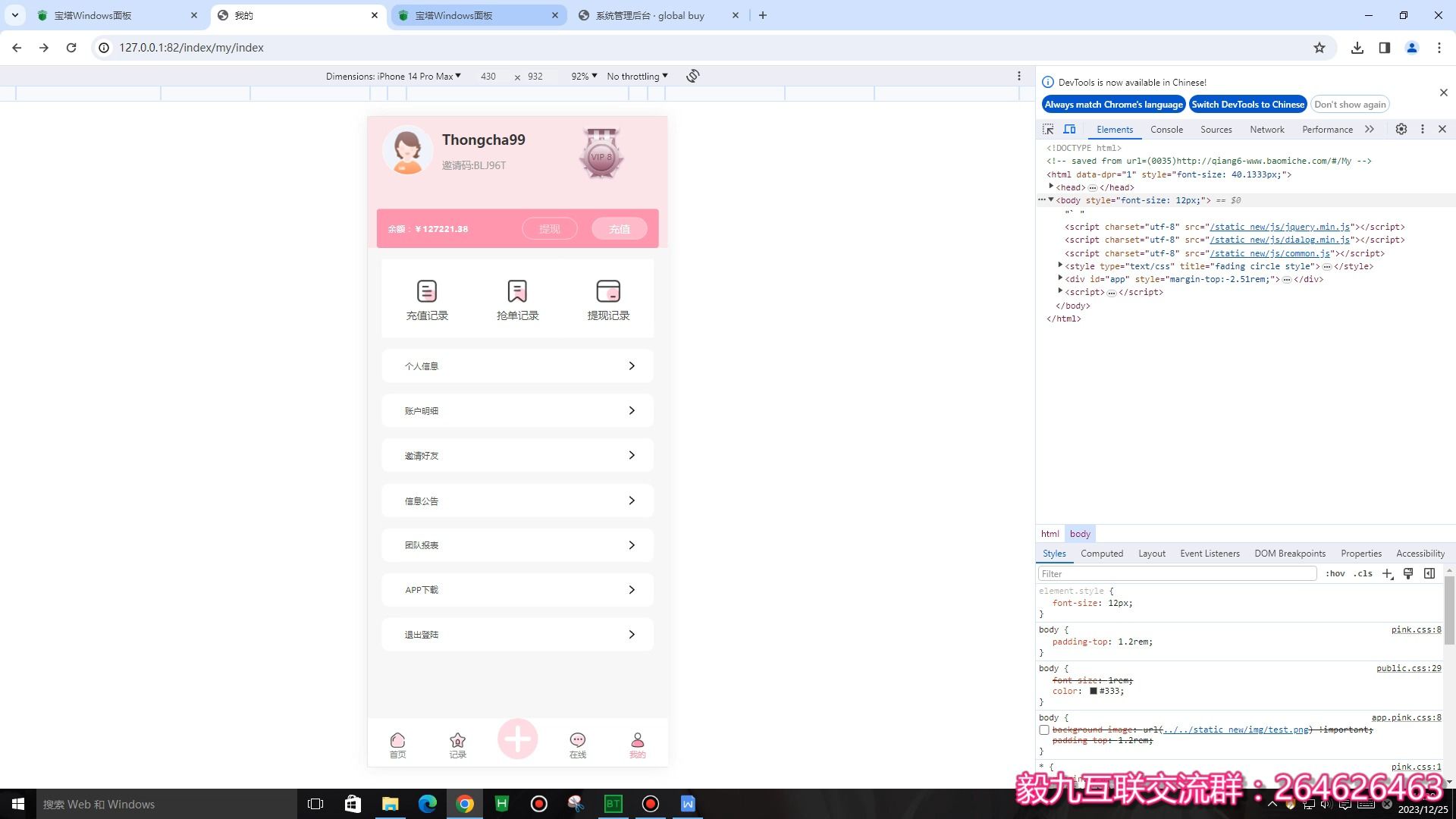Click the Styles Filter input field
The height and width of the screenshot is (819, 1456).
click(1177, 574)
